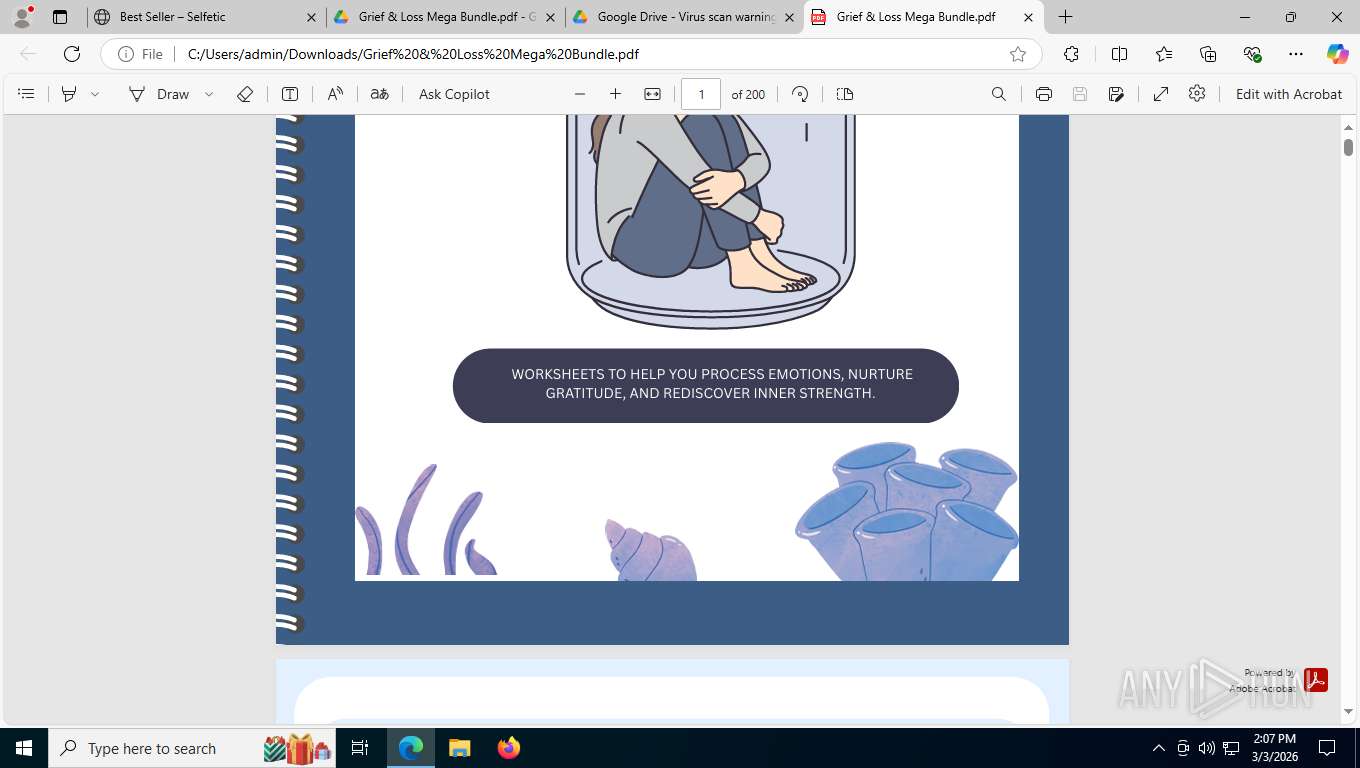This screenshot has width=1360, height=768.
Task: Zoom out with the minus button
Action: coord(580,94)
